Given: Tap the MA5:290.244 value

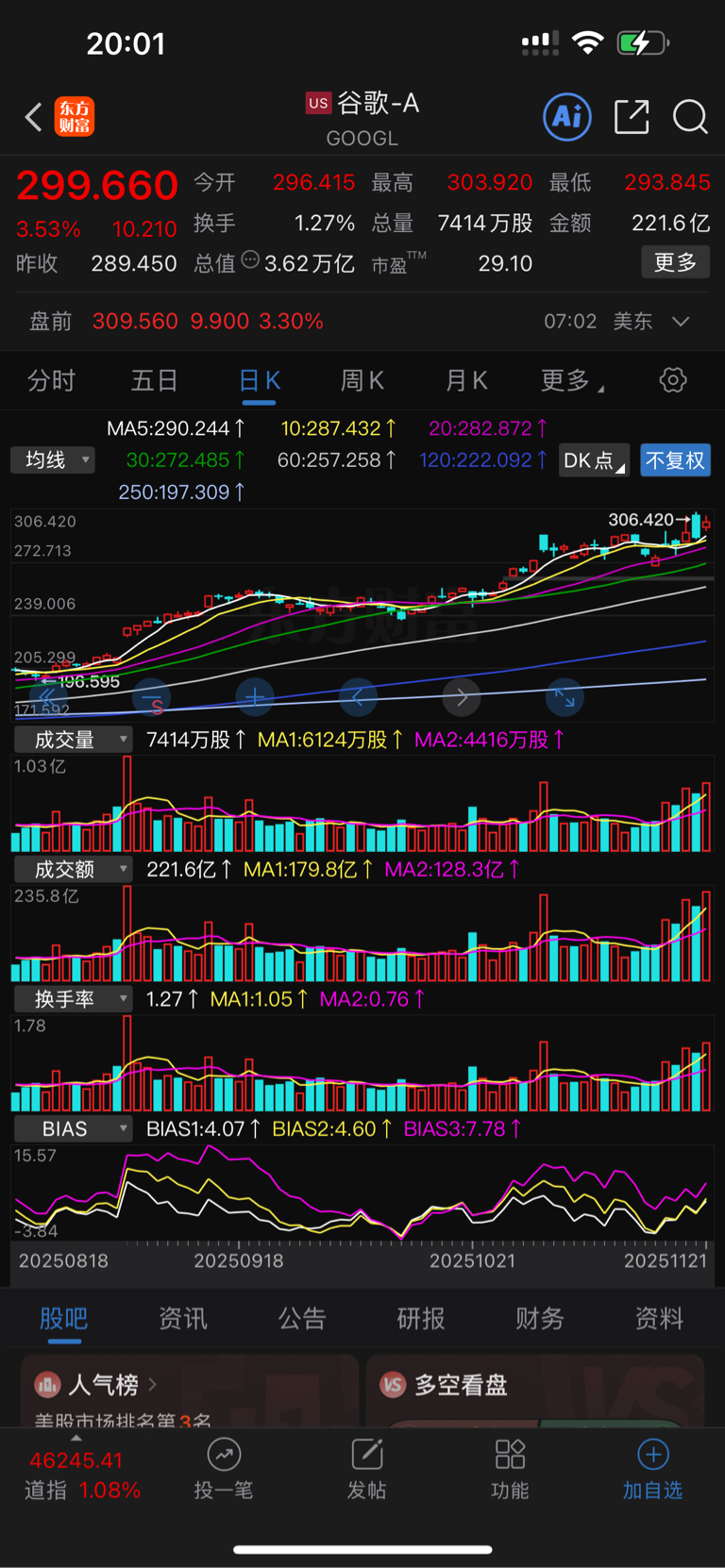Looking at the screenshot, I should click(176, 428).
